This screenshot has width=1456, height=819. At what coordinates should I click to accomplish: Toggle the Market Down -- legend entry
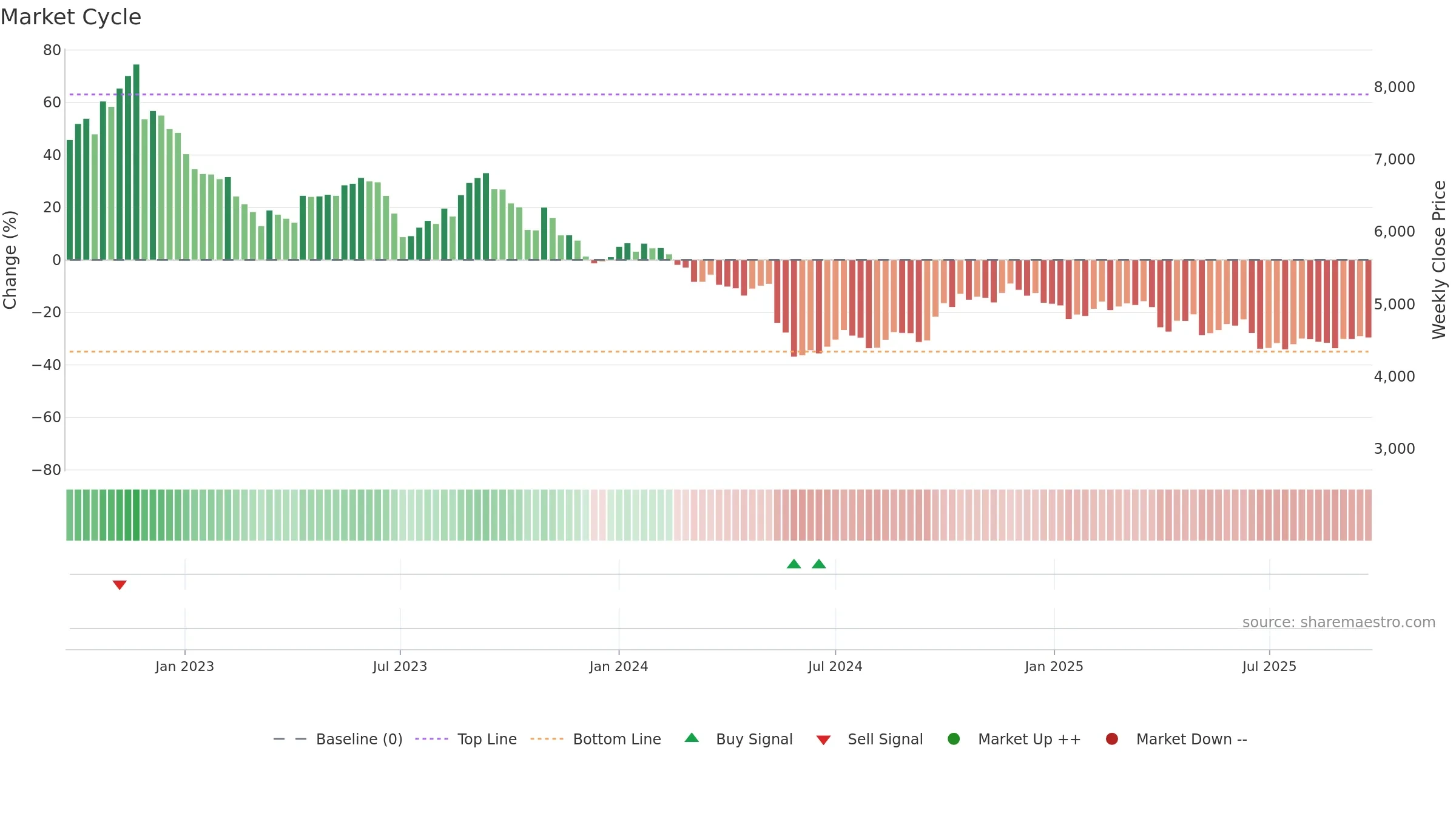pyautogui.click(x=1176, y=739)
